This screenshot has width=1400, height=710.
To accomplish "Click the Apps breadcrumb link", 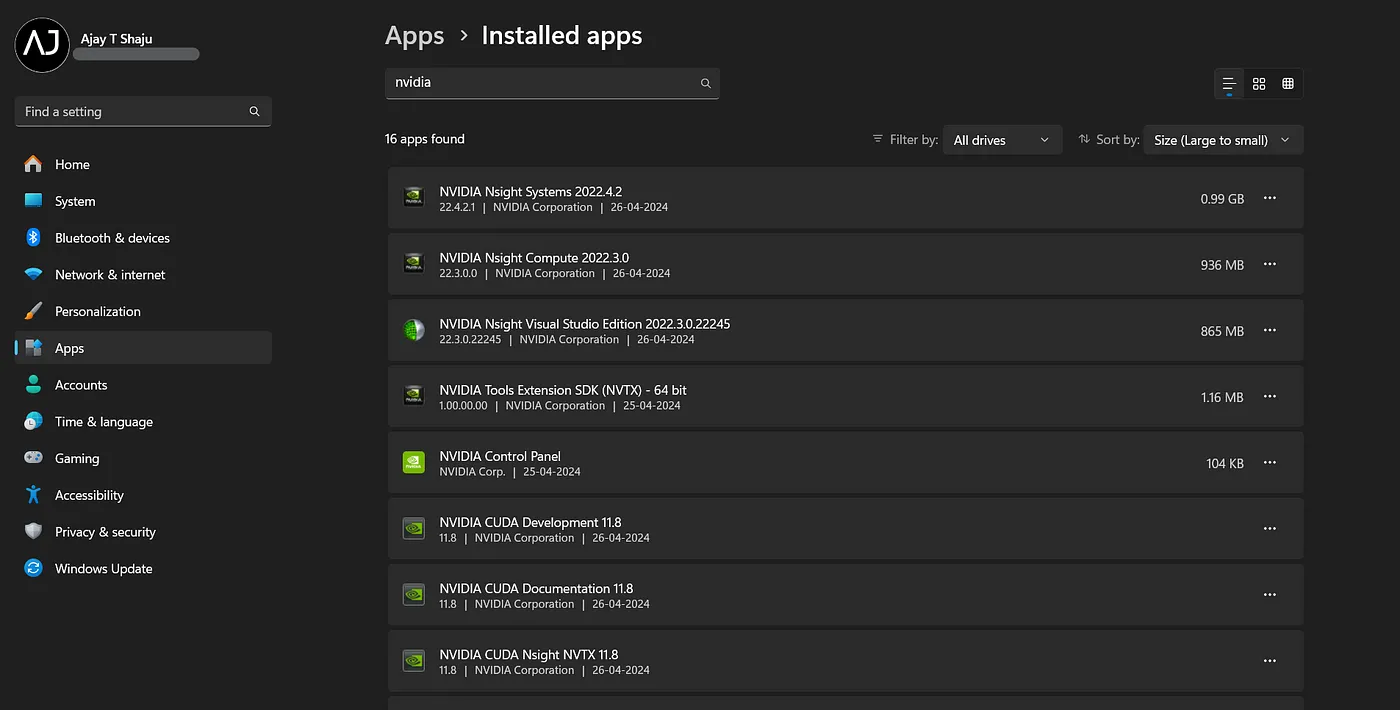I will [414, 36].
